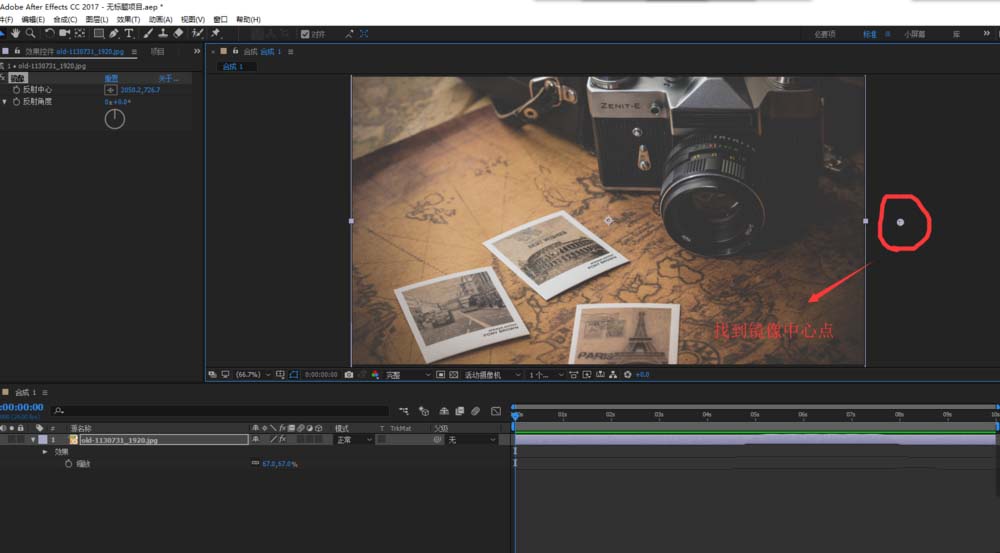This screenshot has width=1000, height=553.
Task: Click 重置 to reset the effect
Action: click(111, 78)
